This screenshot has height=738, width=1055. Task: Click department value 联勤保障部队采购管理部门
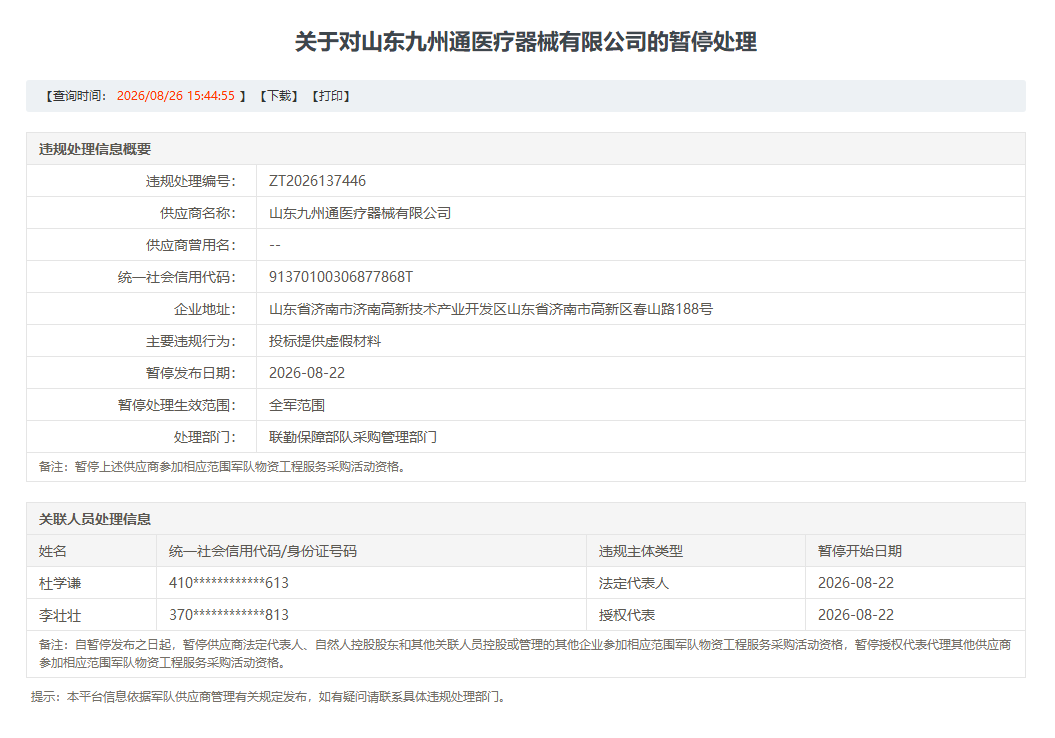pyautogui.click(x=353, y=437)
